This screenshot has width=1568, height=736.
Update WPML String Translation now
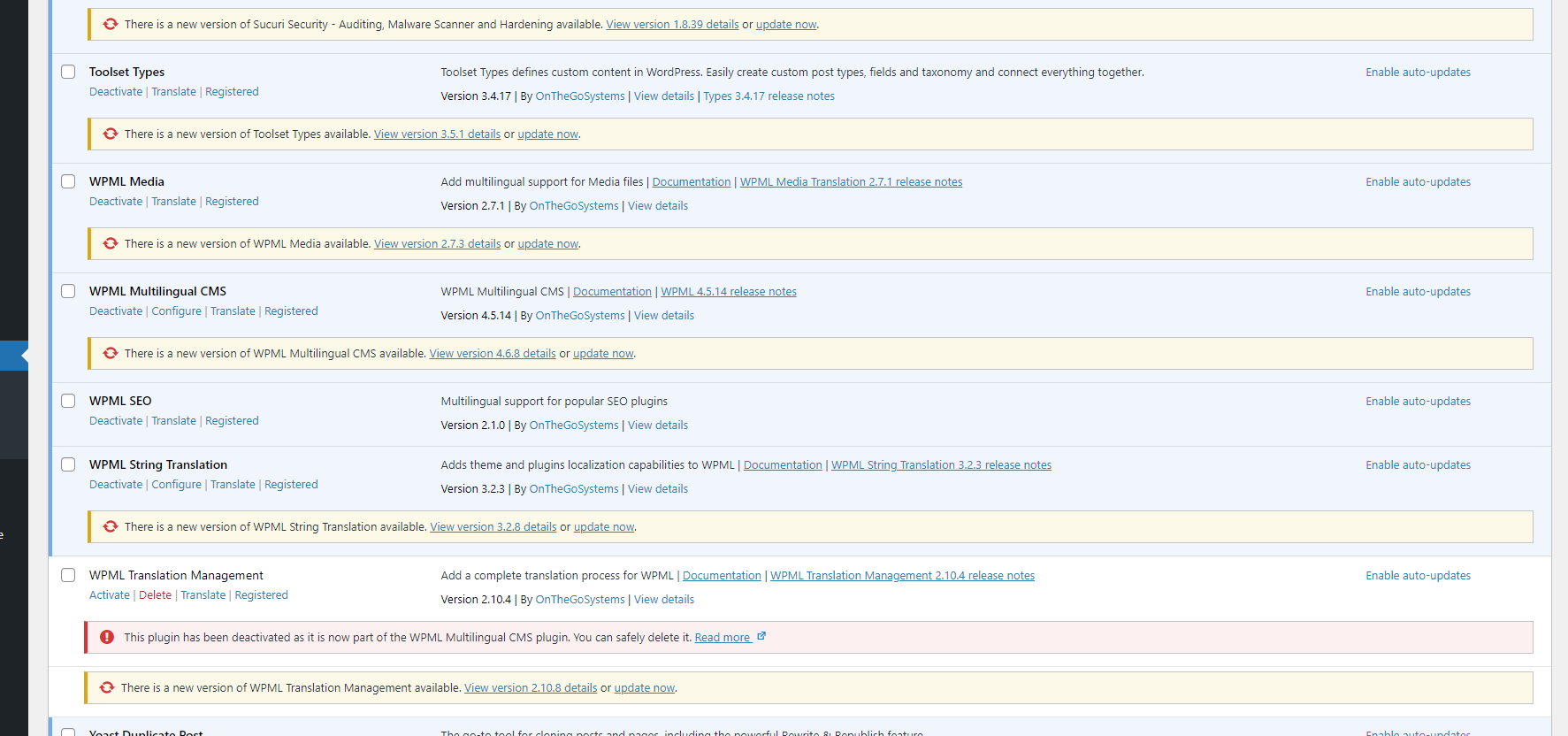[x=604, y=527]
